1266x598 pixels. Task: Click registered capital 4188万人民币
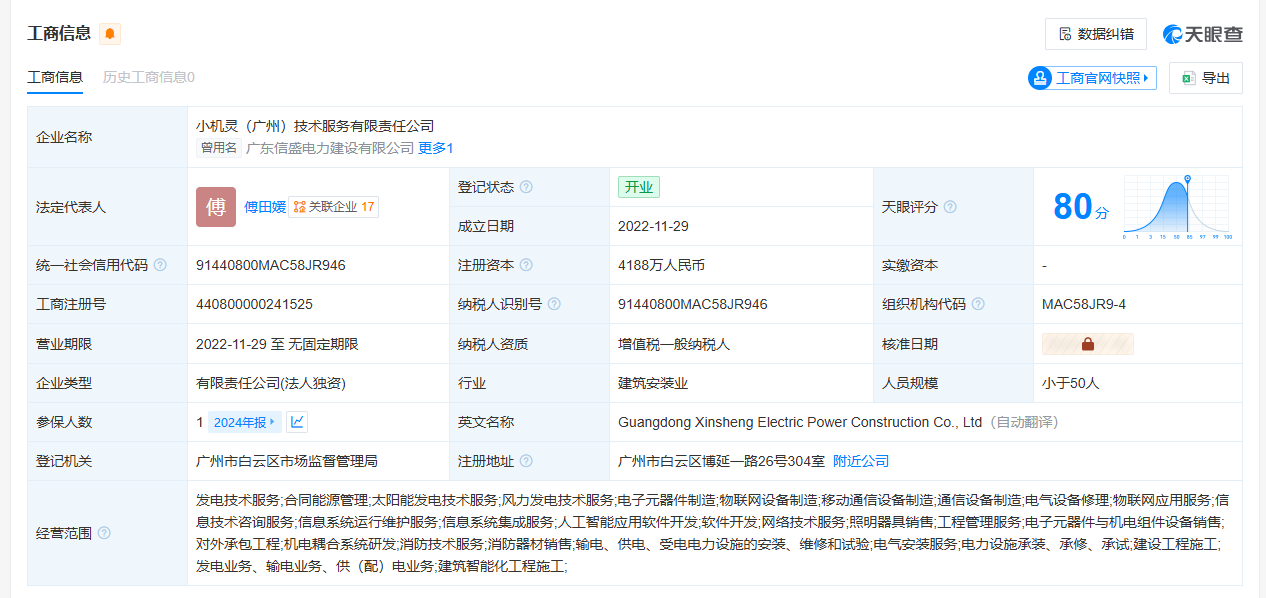pos(661,265)
